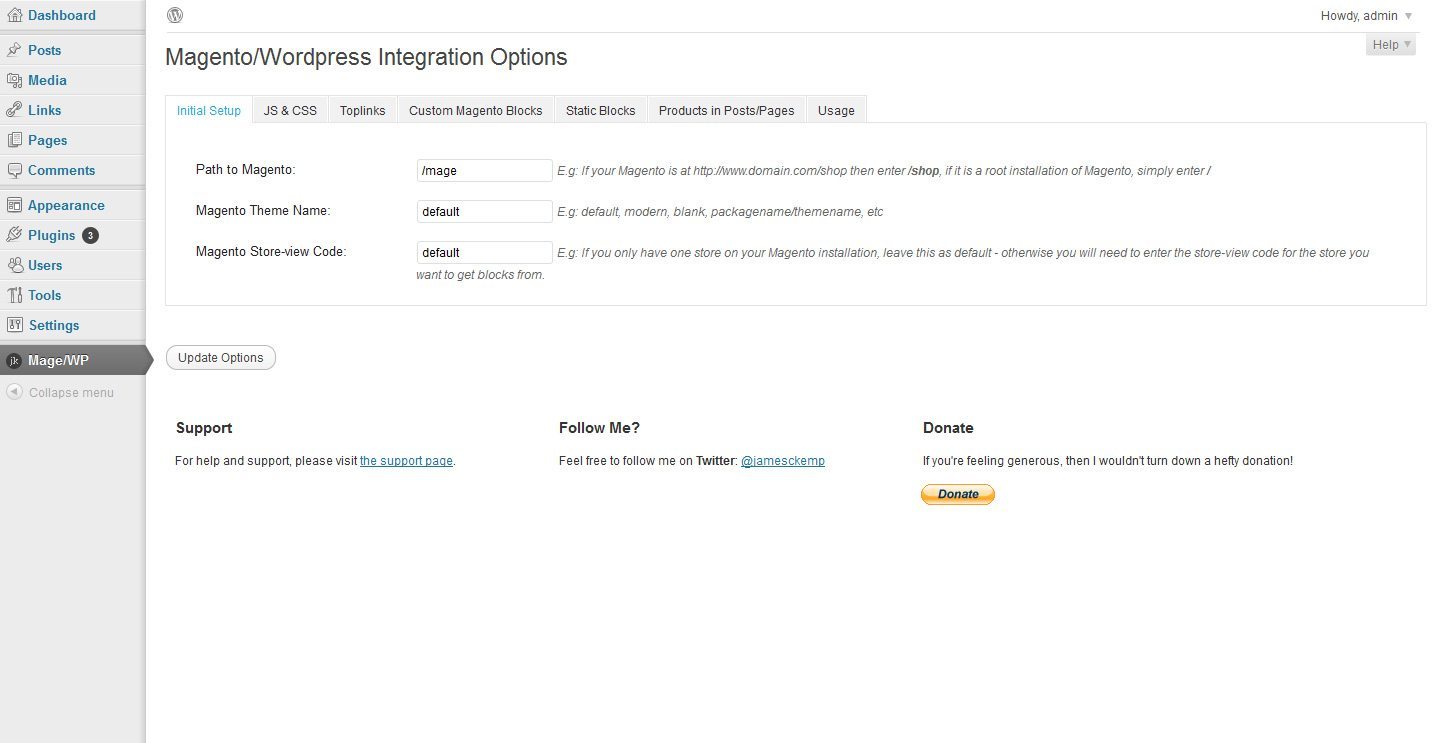Image resolution: width=1440 pixels, height=743 pixels.
Task: Click the Plugins plug icon
Action: [x=14, y=235]
